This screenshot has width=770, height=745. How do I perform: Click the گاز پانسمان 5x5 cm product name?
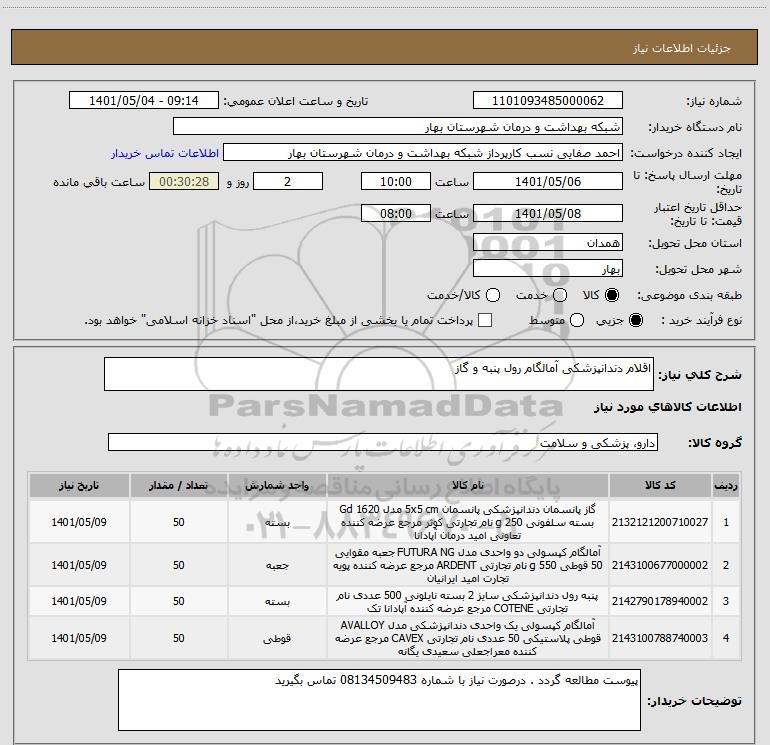(x=468, y=522)
